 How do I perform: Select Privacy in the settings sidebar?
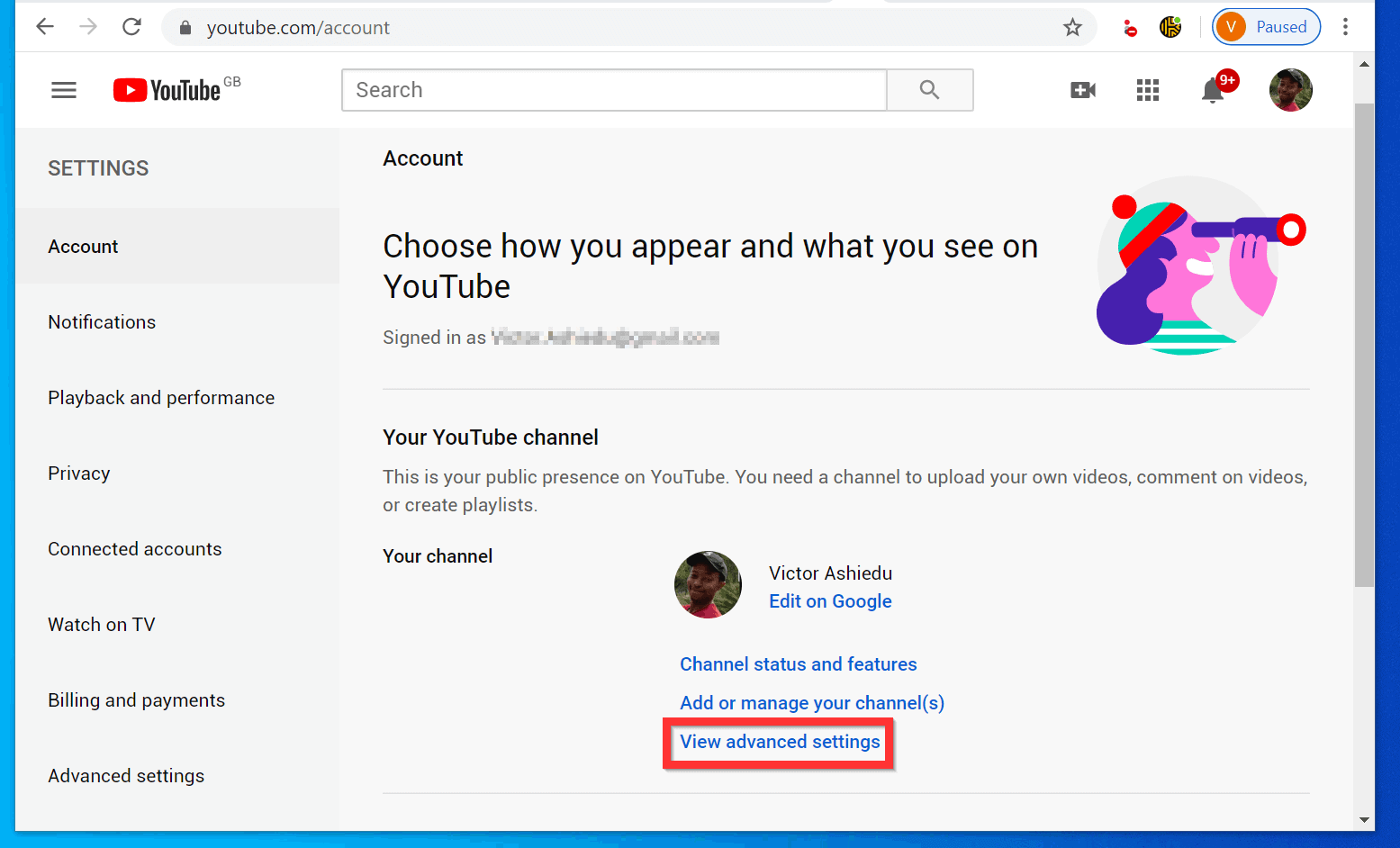(78, 473)
